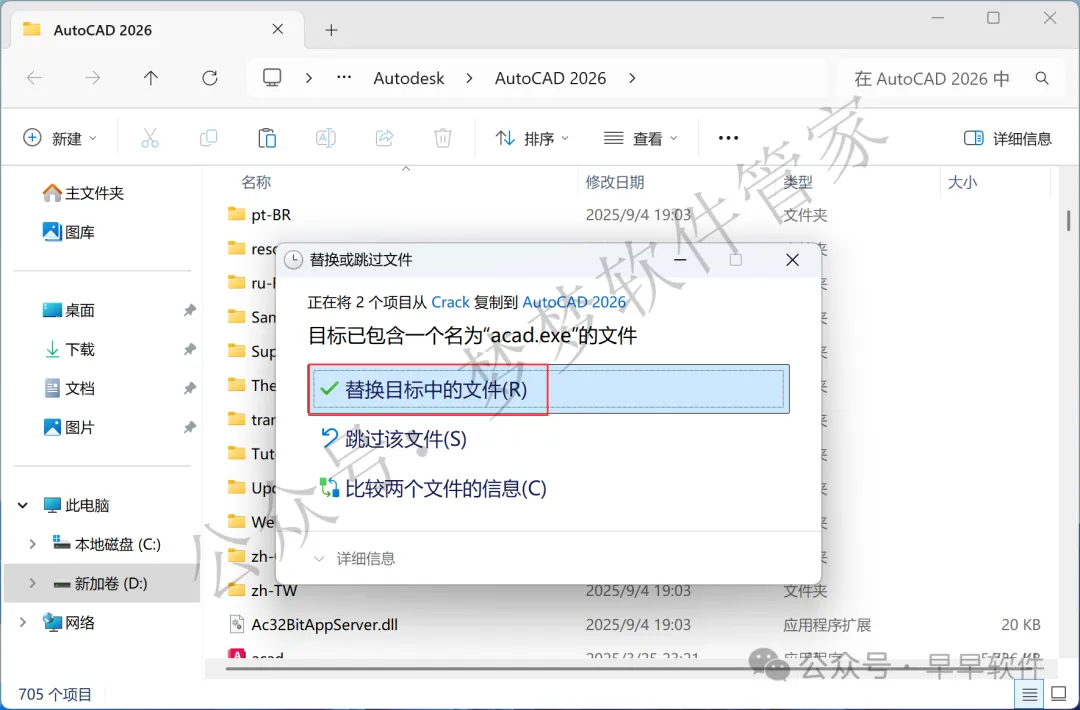Click the Cut scissors icon
This screenshot has width=1080, height=710.
pyautogui.click(x=149, y=138)
